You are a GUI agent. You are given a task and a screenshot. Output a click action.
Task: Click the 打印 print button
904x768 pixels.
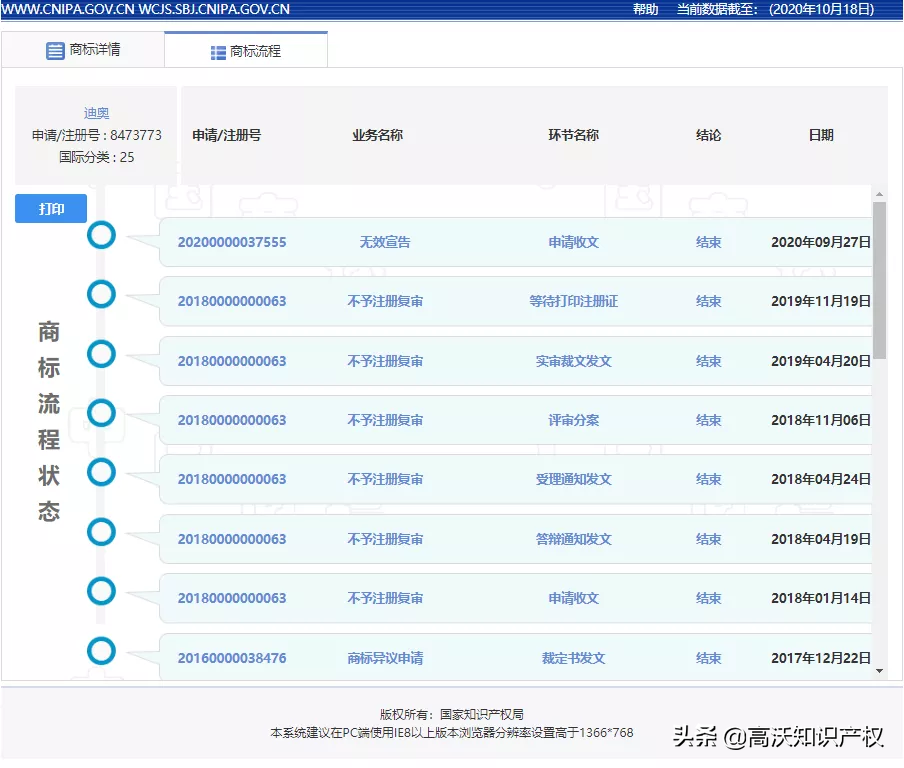(50, 208)
